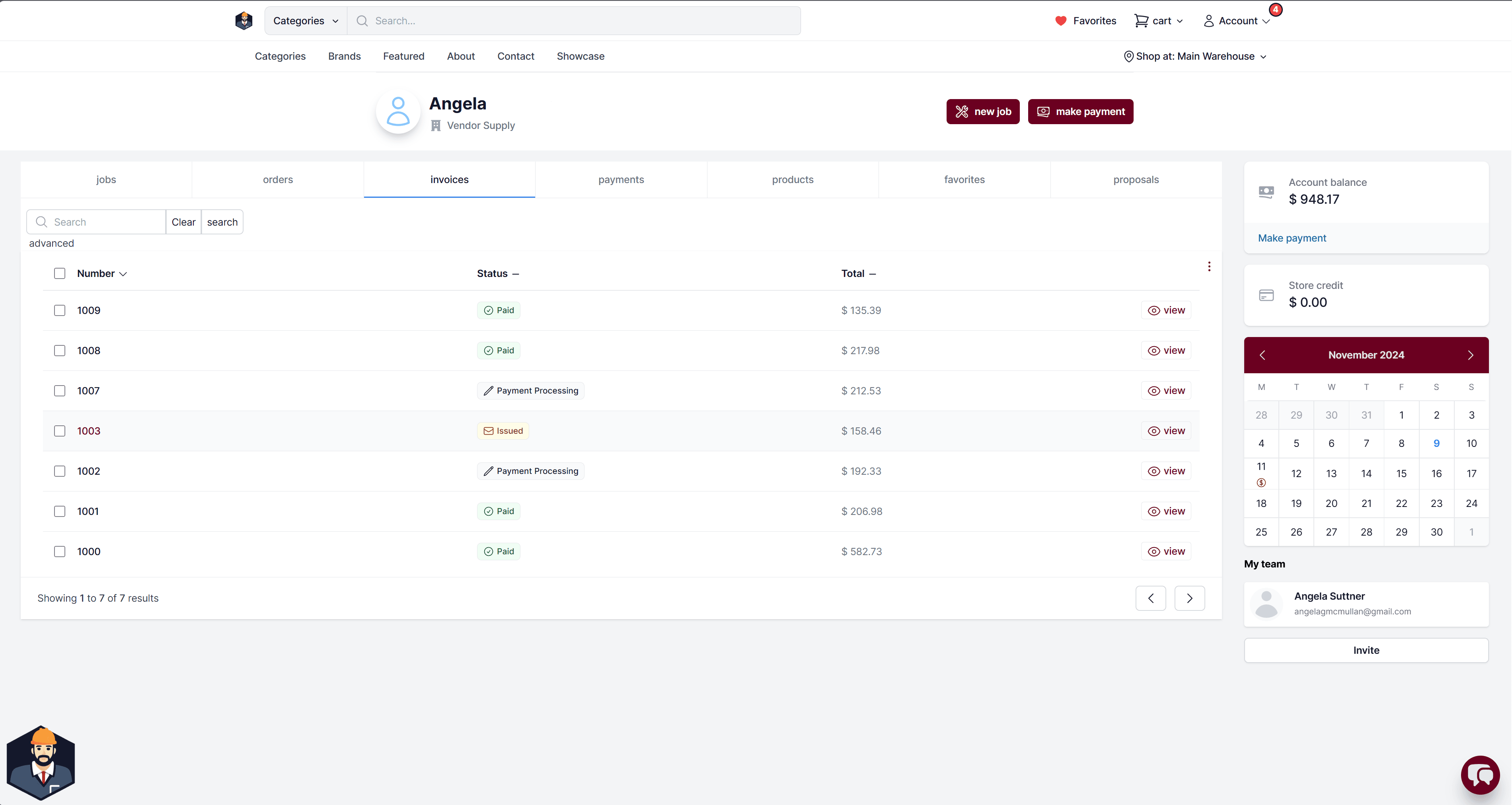Focus the top store search field
This screenshot has height=805, width=1512.
point(574,21)
